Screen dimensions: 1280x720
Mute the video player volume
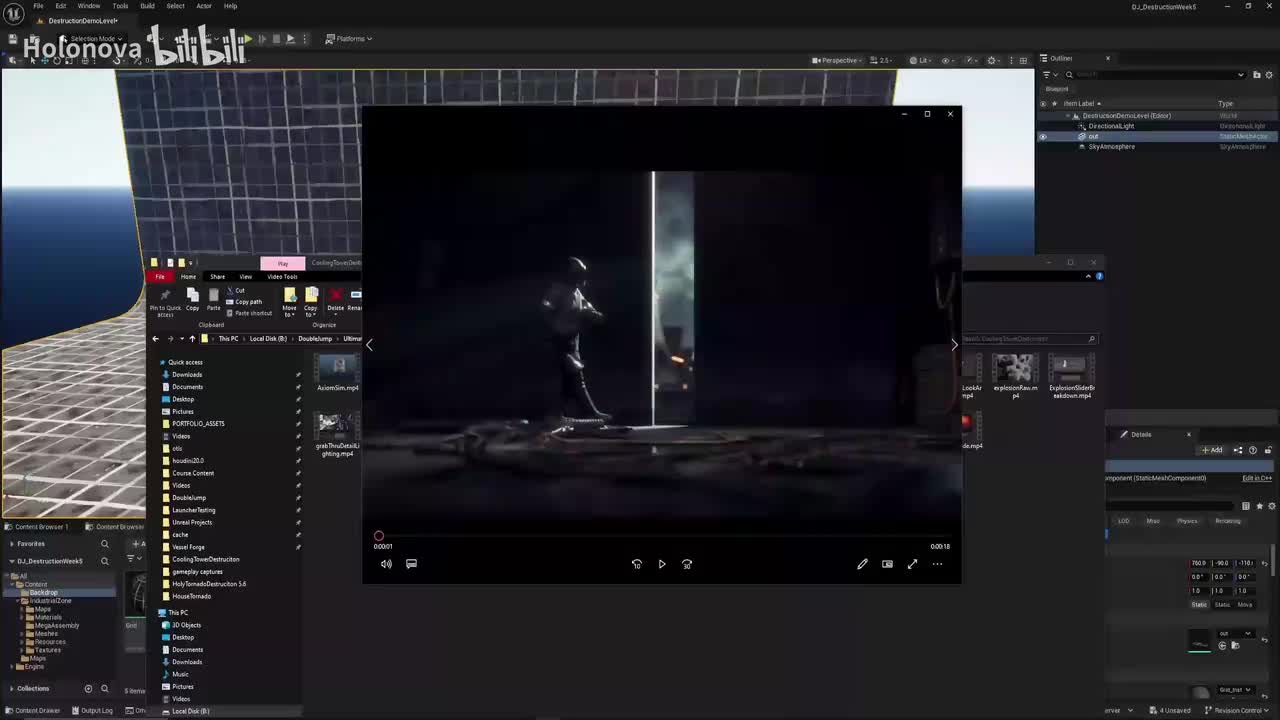pos(386,564)
